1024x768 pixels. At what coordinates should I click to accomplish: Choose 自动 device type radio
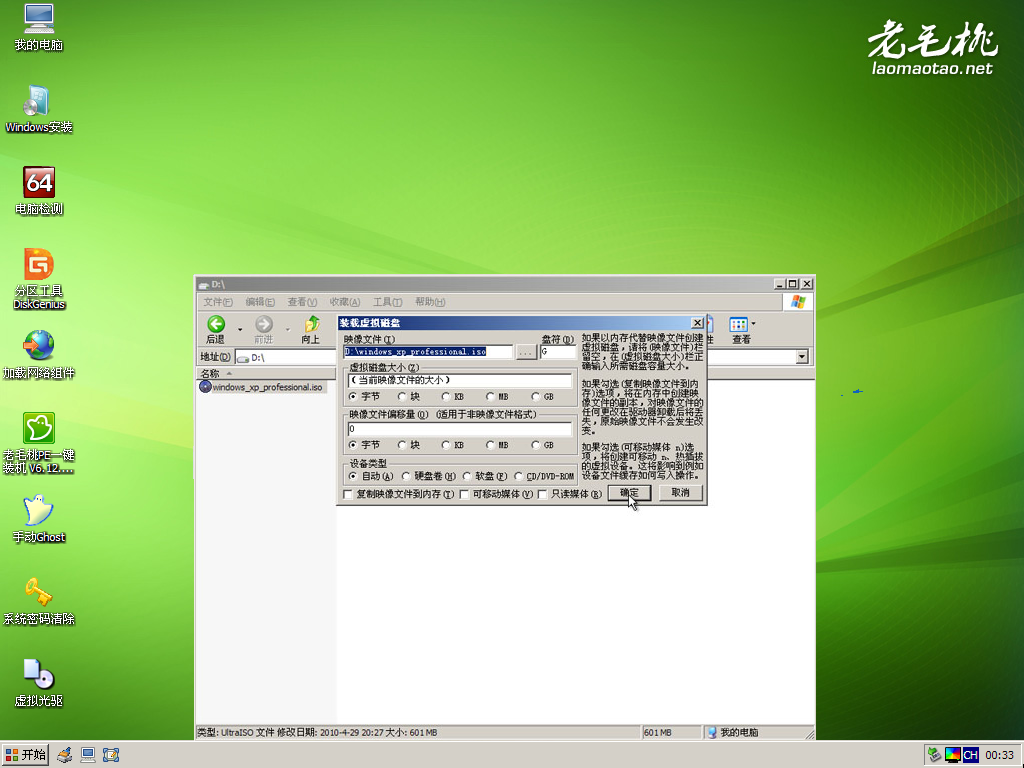point(353,476)
